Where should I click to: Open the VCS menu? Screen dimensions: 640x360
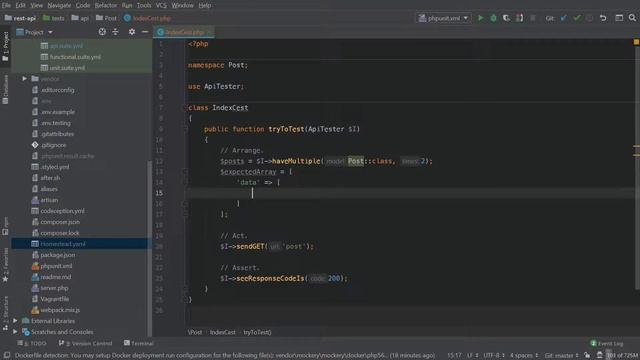161,5
